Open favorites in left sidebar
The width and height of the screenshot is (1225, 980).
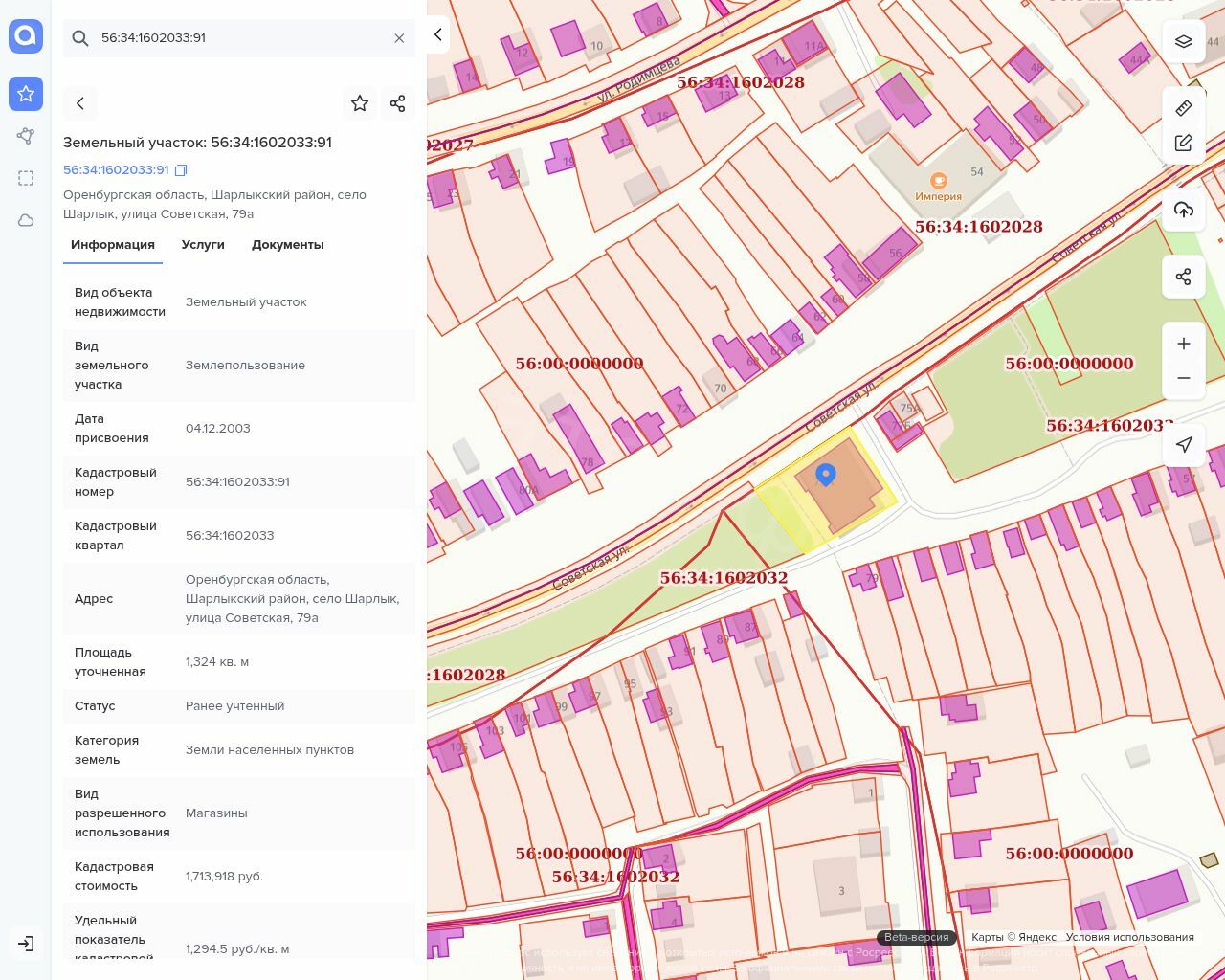point(26,94)
